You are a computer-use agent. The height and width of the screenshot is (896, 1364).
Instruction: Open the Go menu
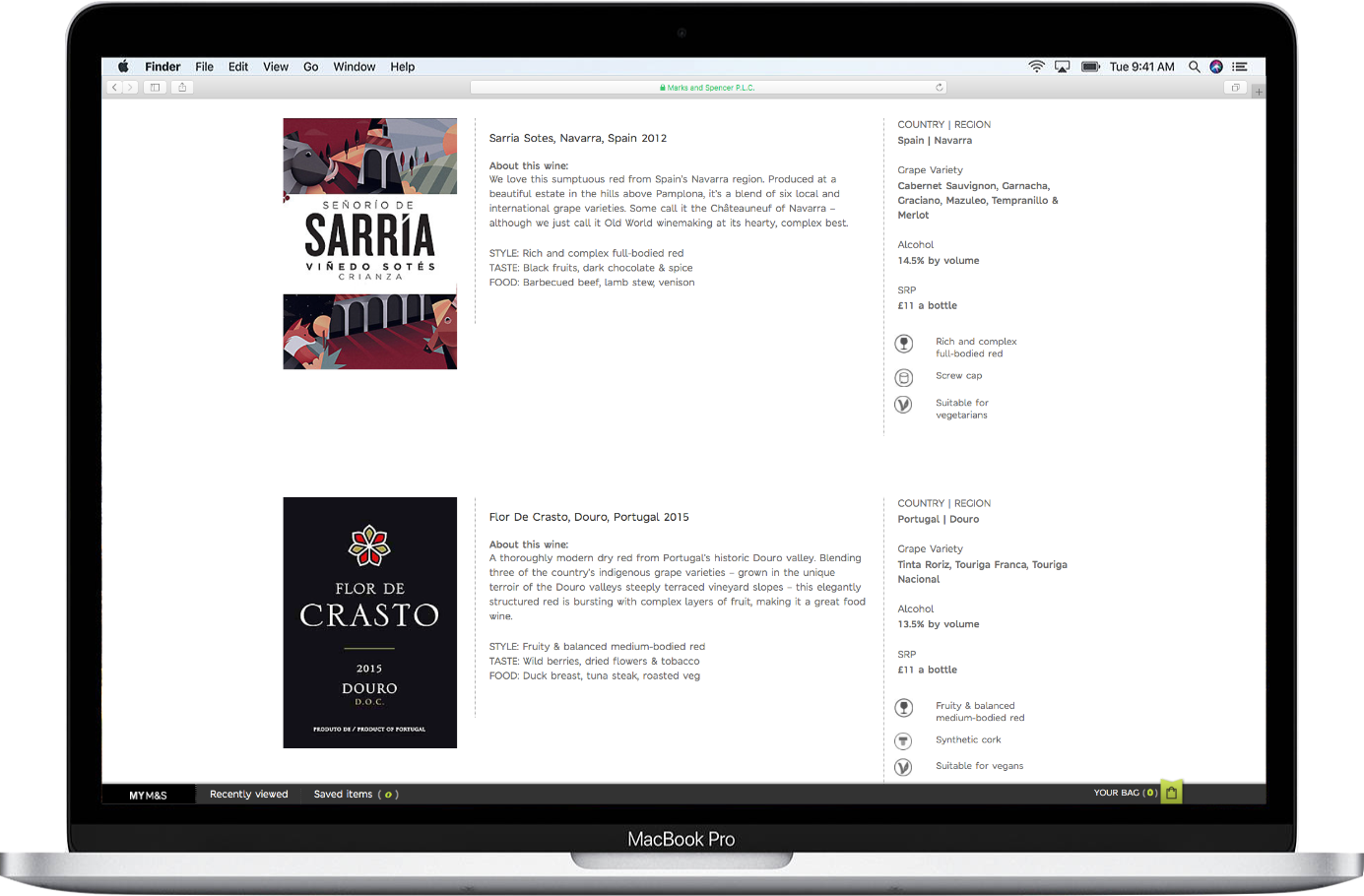coord(310,67)
